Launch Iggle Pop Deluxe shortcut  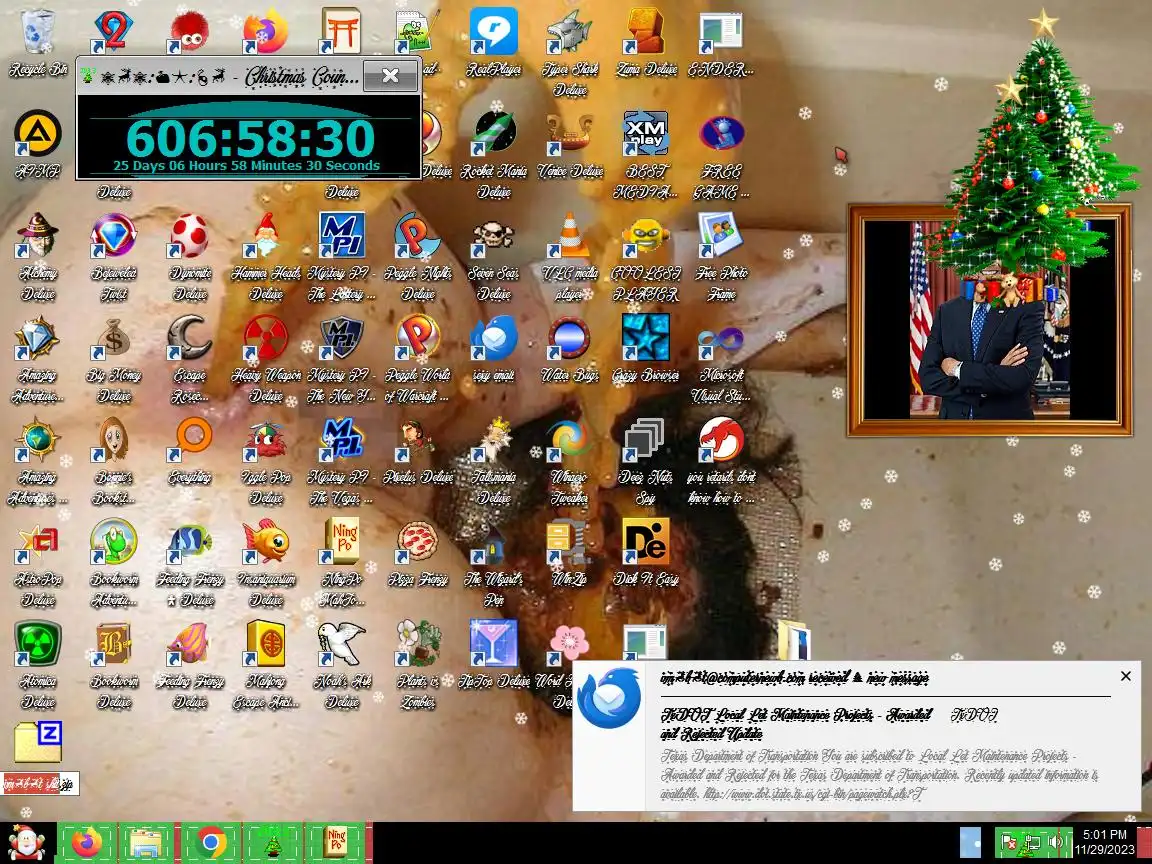pos(266,461)
